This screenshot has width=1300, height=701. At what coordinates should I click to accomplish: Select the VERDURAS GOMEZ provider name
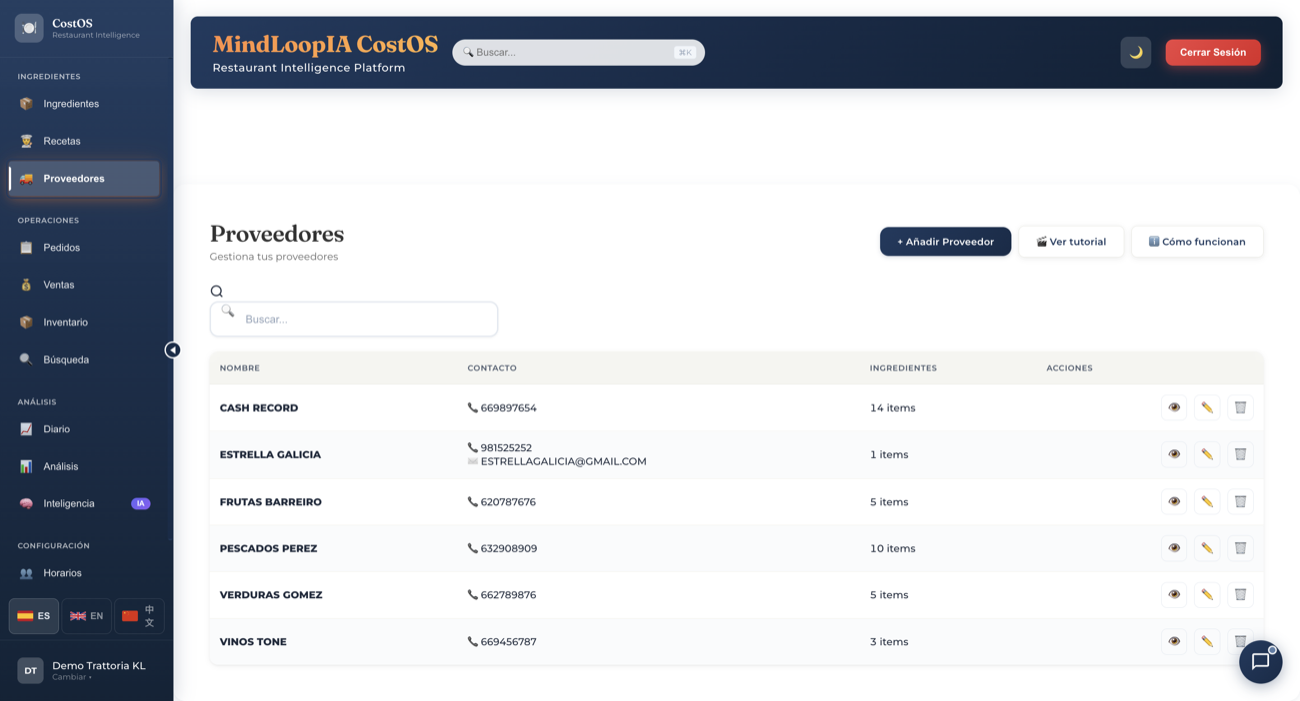click(271, 594)
